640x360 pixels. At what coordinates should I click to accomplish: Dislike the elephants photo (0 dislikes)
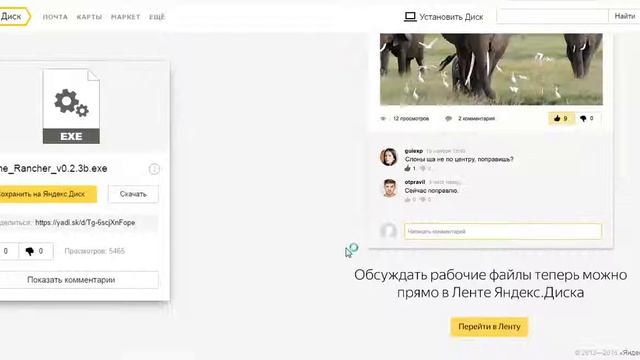tap(587, 118)
